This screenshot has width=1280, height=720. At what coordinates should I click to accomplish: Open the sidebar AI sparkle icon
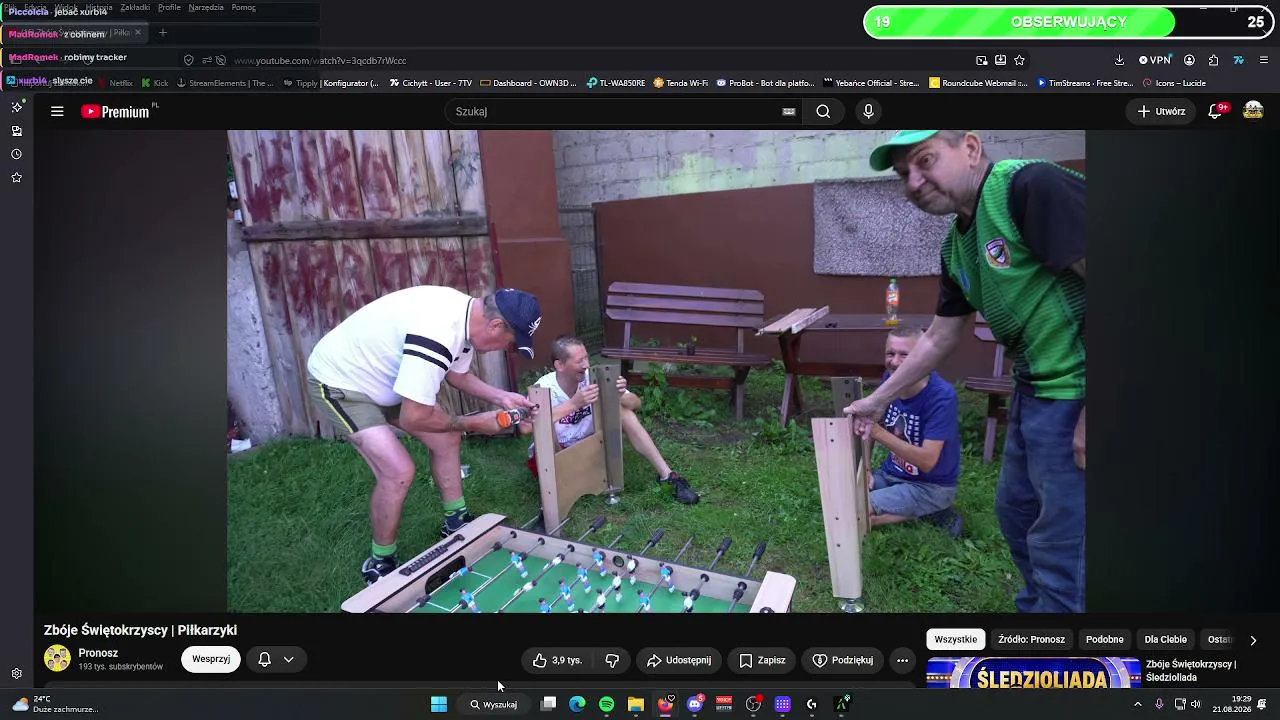point(16,107)
